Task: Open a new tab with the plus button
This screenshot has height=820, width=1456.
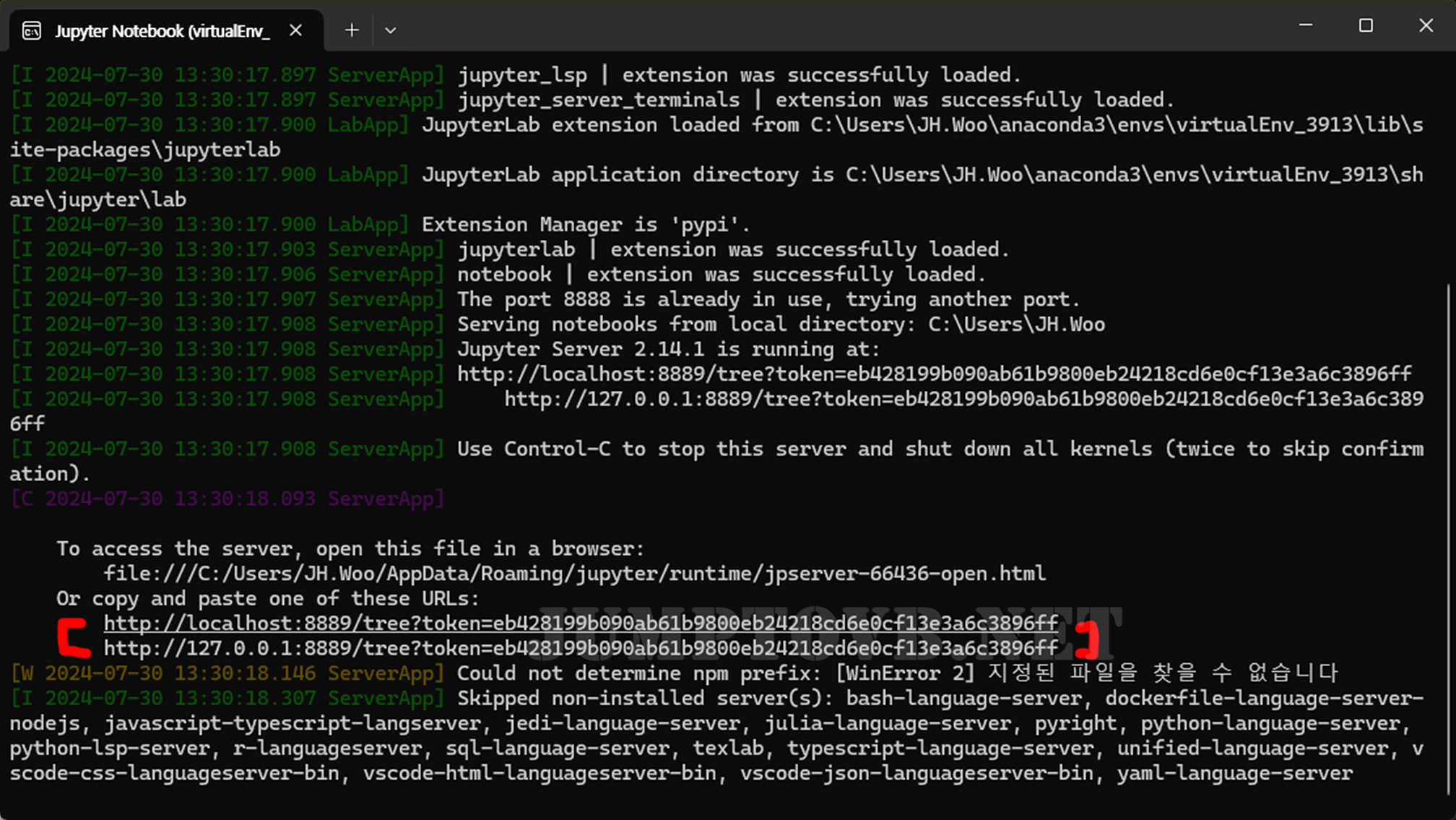Action: pos(352,30)
